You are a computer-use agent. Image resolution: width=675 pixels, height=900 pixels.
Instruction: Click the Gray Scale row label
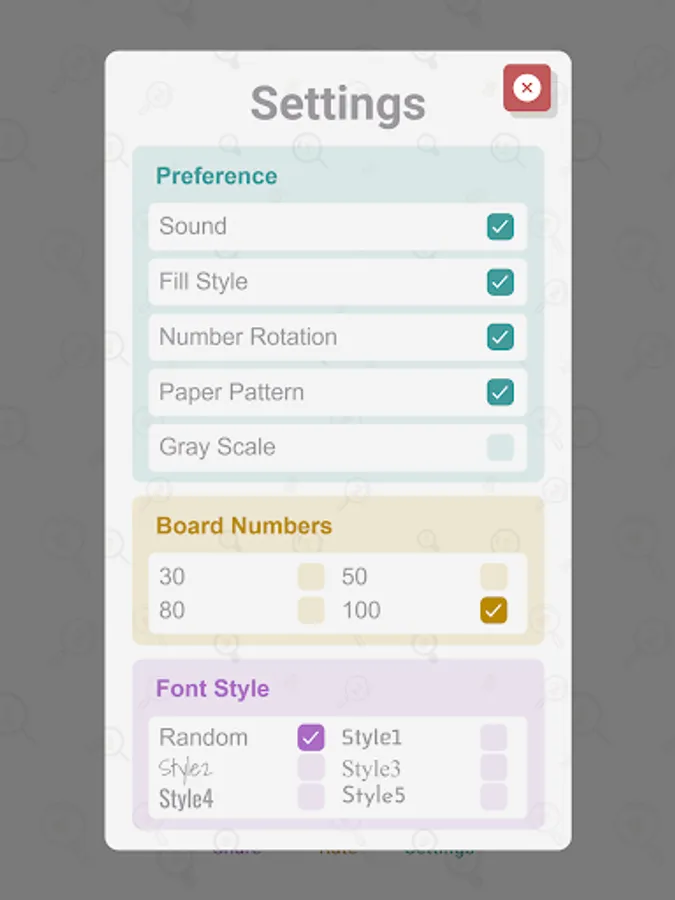tap(217, 447)
